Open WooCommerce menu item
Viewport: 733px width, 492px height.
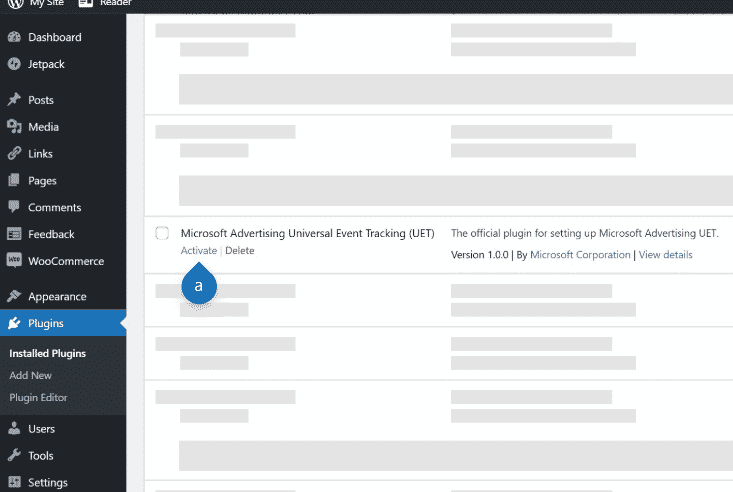[63, 261]
